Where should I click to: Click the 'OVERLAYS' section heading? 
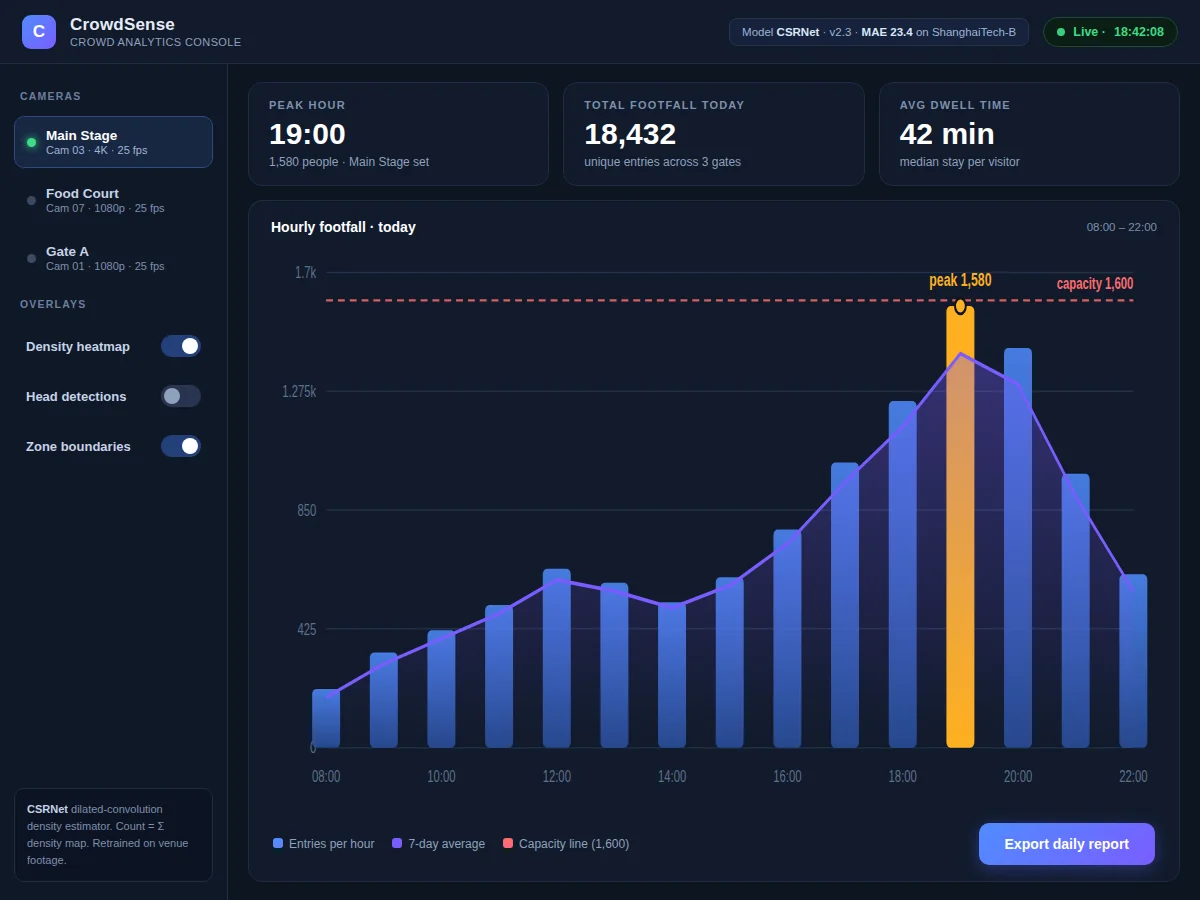pyautogui.click(x=53, y=304)
